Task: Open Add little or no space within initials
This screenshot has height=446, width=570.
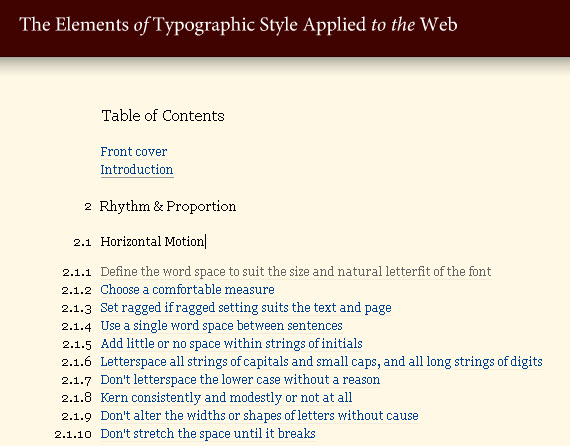Action: point(231,344)
